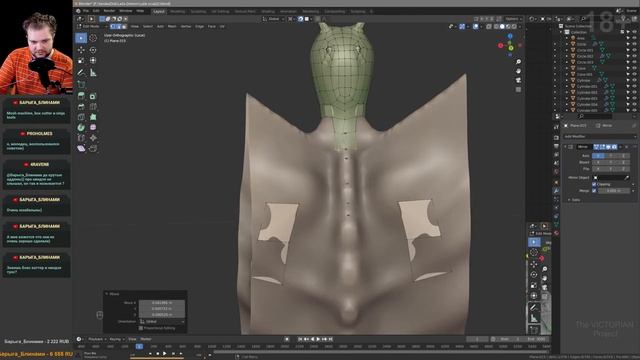Select the Annotate pencil tool

tap(81, 73)
